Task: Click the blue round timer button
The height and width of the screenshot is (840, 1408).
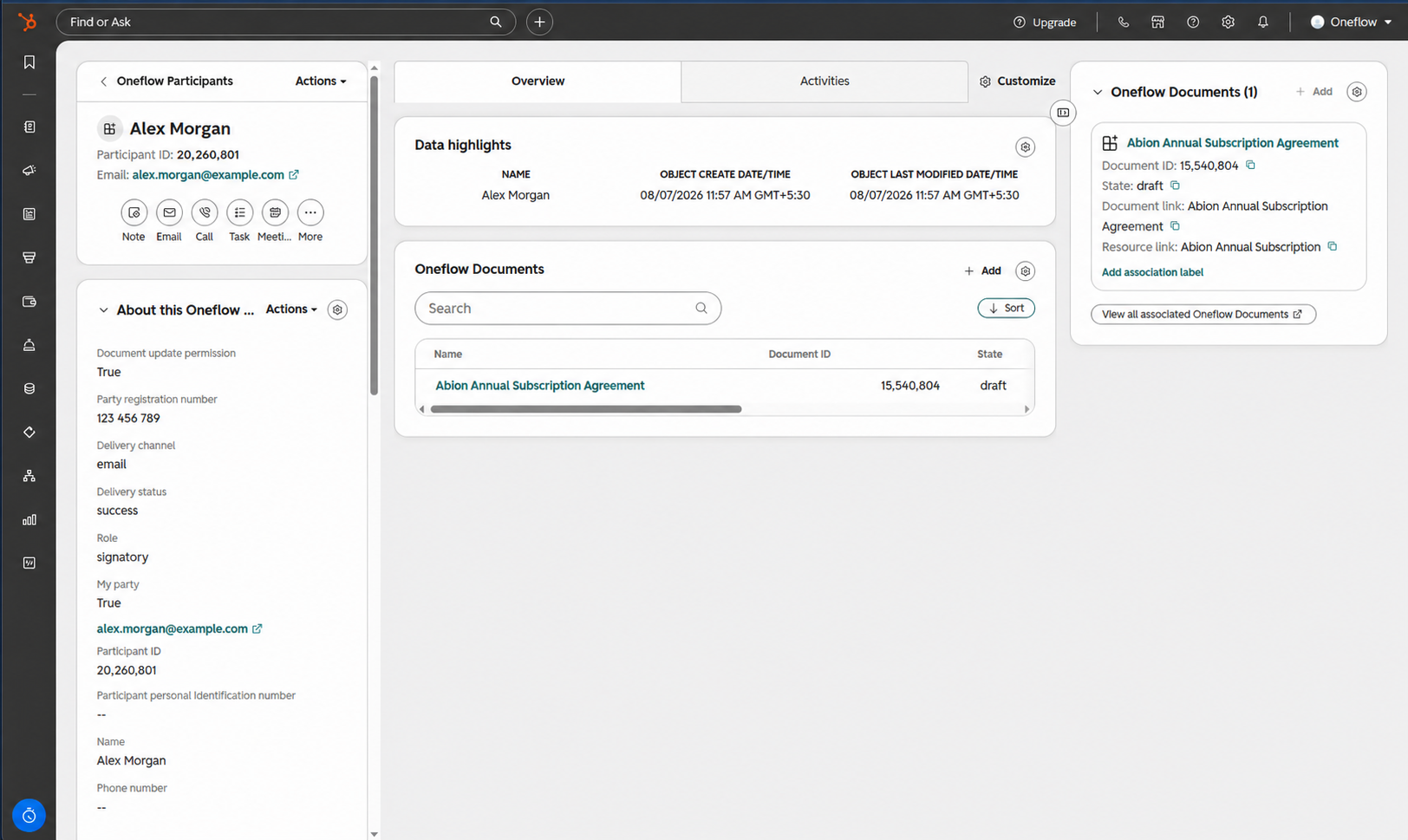Action: [x=29, y=815]
